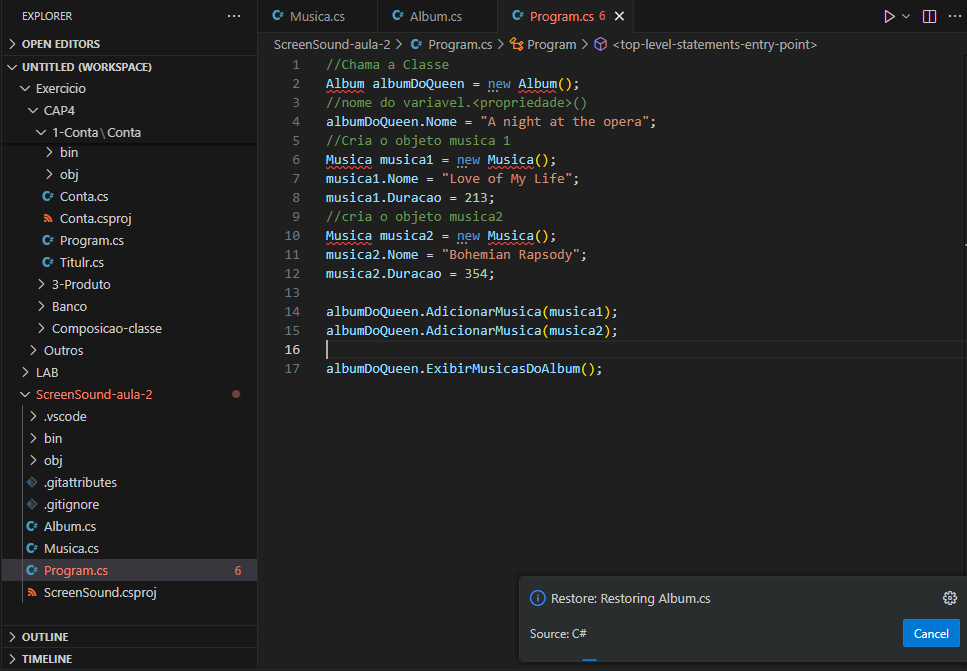Select ScreenSound.csproj in file tree
This screenshot has width=967, height=671.
click(x=100, y=592)
